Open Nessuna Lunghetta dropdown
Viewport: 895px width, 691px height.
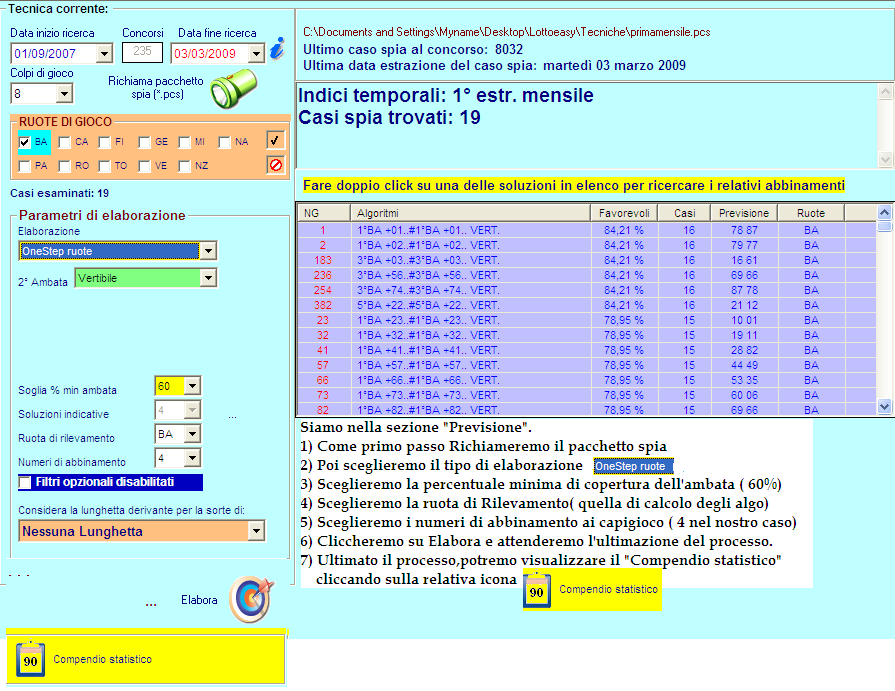pyautogui.click(x=256, y=531)
